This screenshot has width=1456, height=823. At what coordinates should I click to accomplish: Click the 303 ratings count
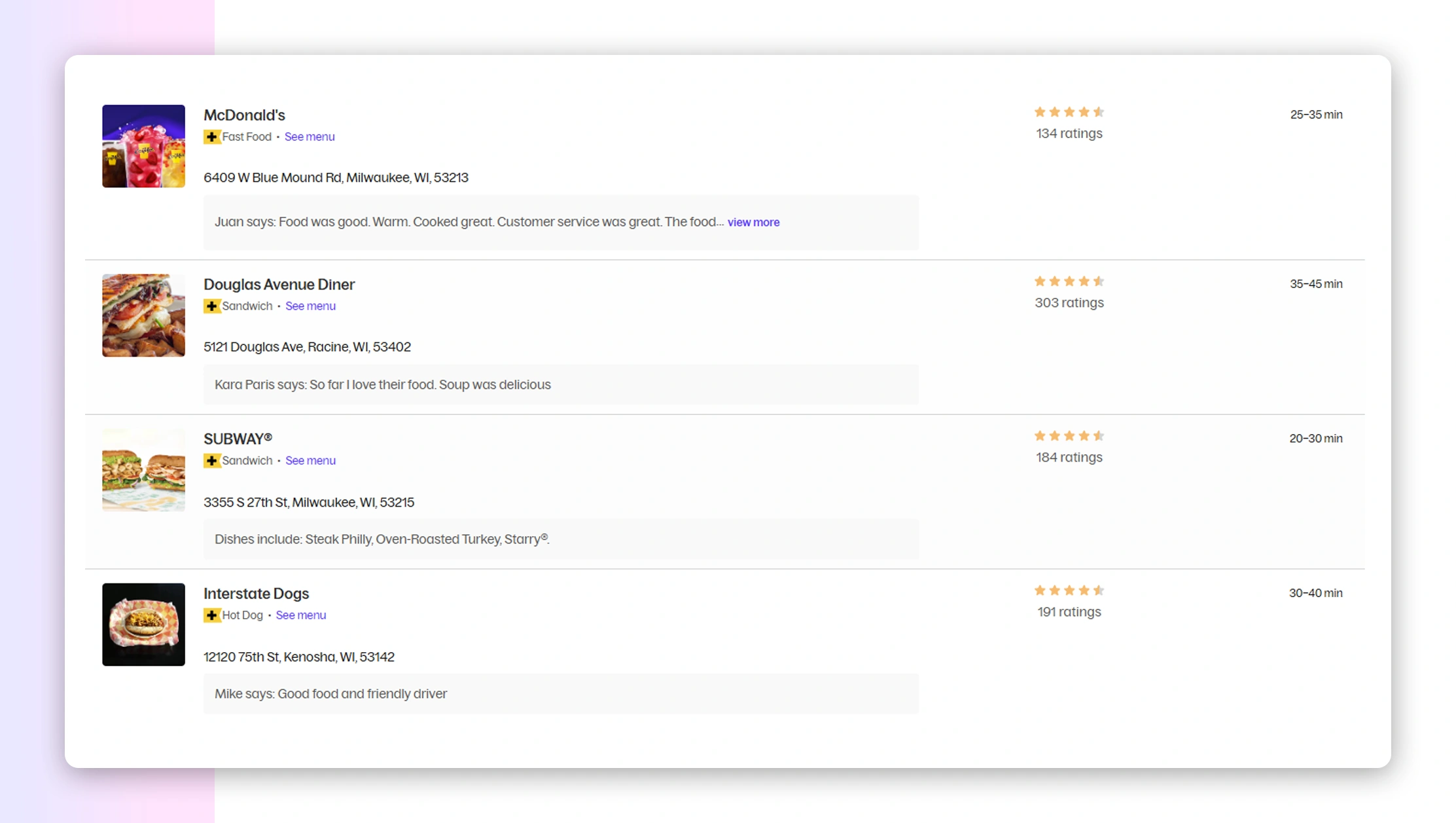point(1069,302)
